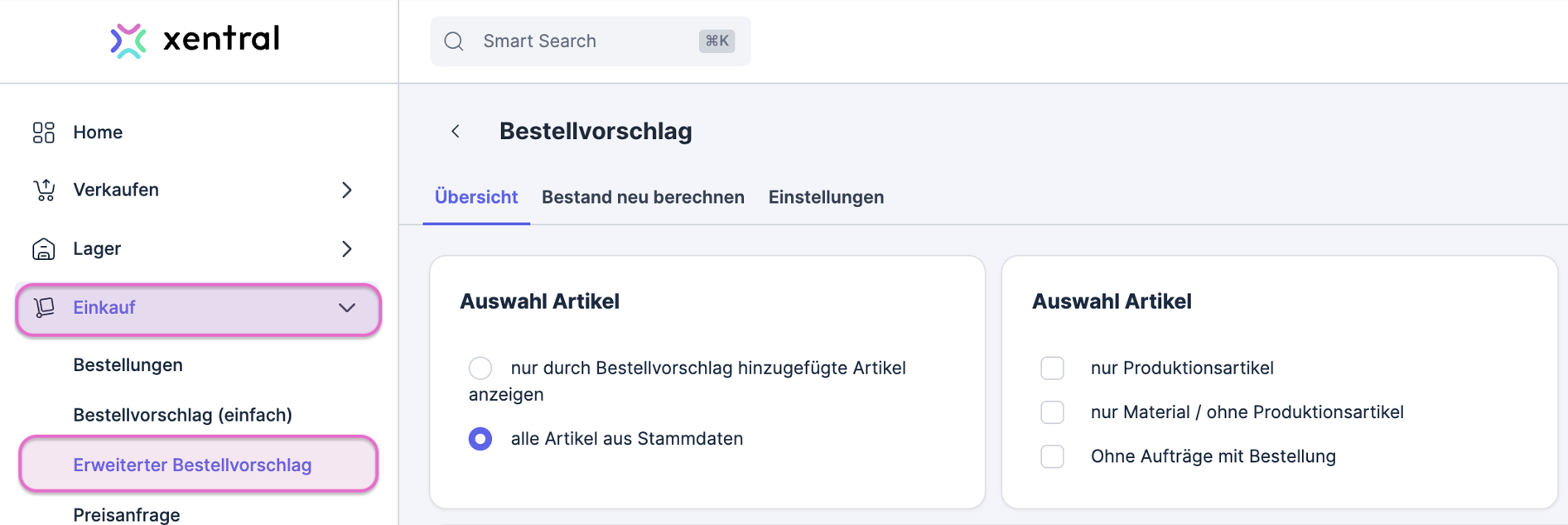This screenshot has width=1568, height=525.
Task: Open the 'Bestand neu berechnen' tab
Action: (x=643, y=197)
